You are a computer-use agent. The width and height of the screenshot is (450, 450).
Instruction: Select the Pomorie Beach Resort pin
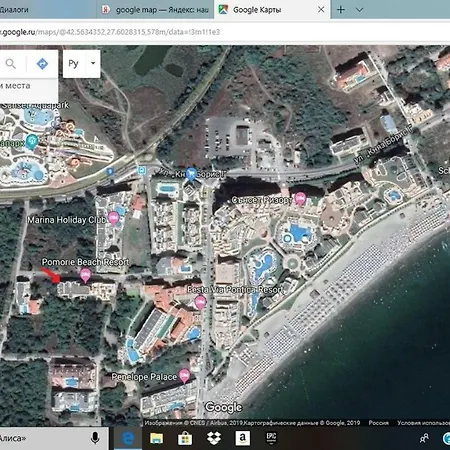click(86, 275)
